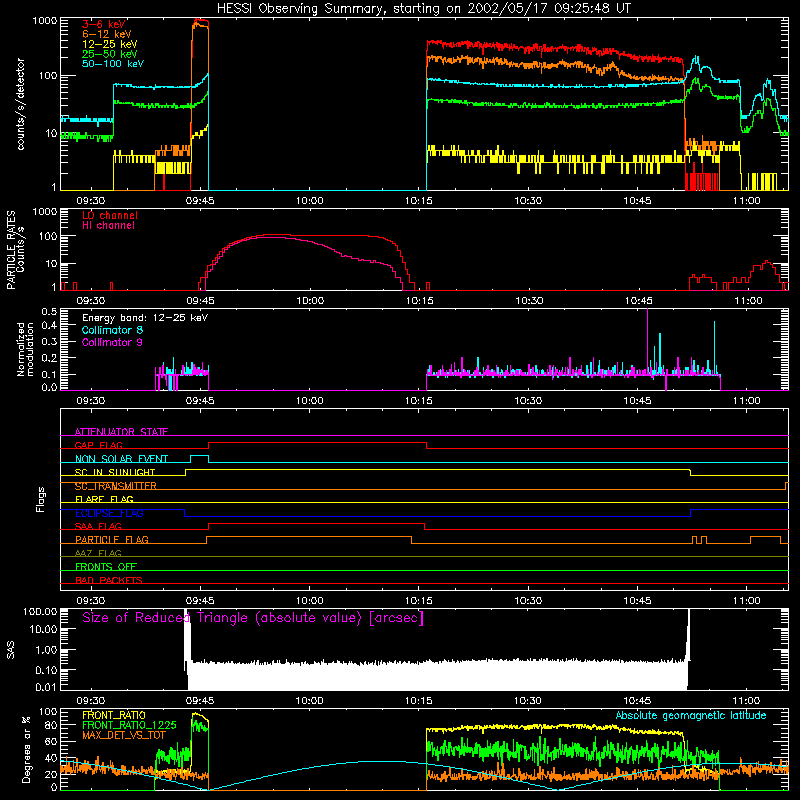Select the ECLIPSE_FLAG label
This screenshot has width=800, height=800.
click(109, 513)
